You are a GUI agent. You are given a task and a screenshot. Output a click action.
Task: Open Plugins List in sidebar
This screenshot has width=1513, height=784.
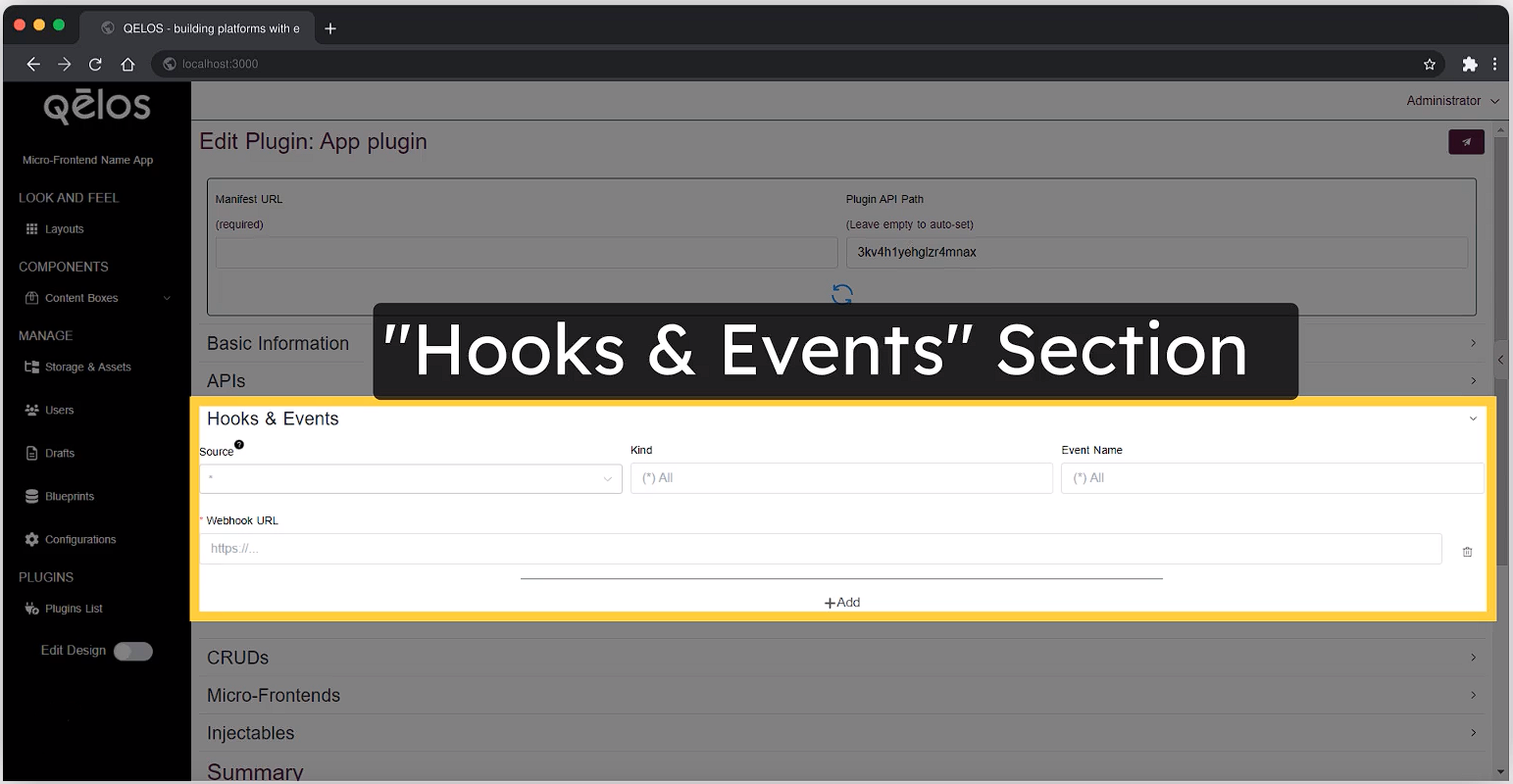coord(73,609)
